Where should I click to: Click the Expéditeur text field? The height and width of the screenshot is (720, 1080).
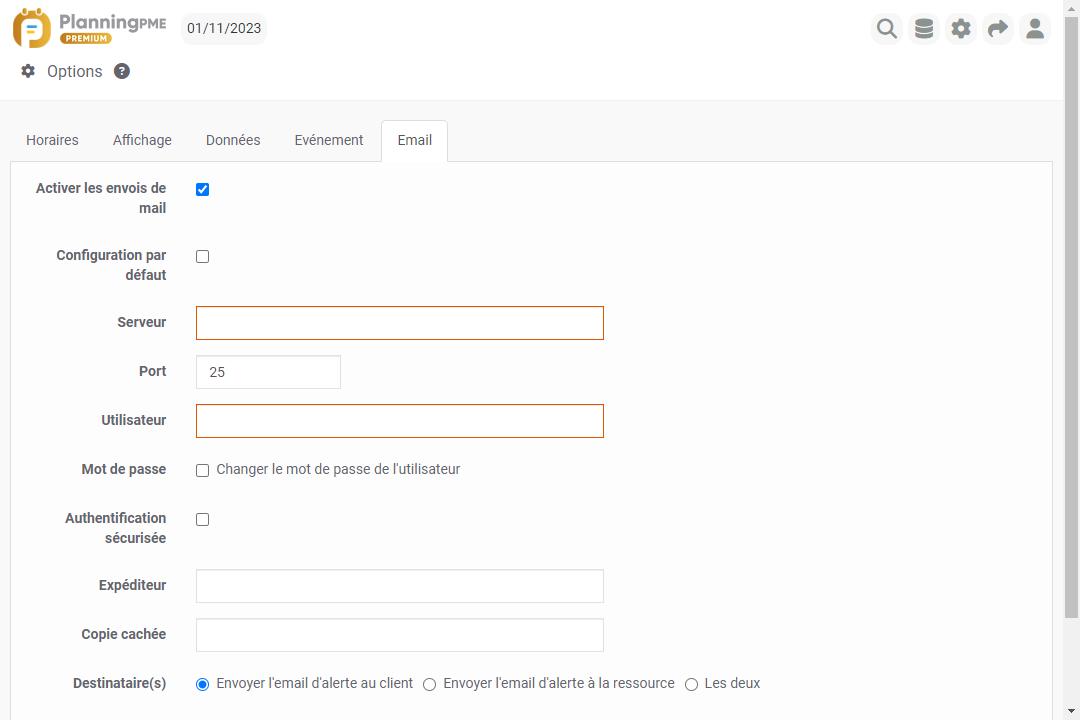(x=400, y=586)
